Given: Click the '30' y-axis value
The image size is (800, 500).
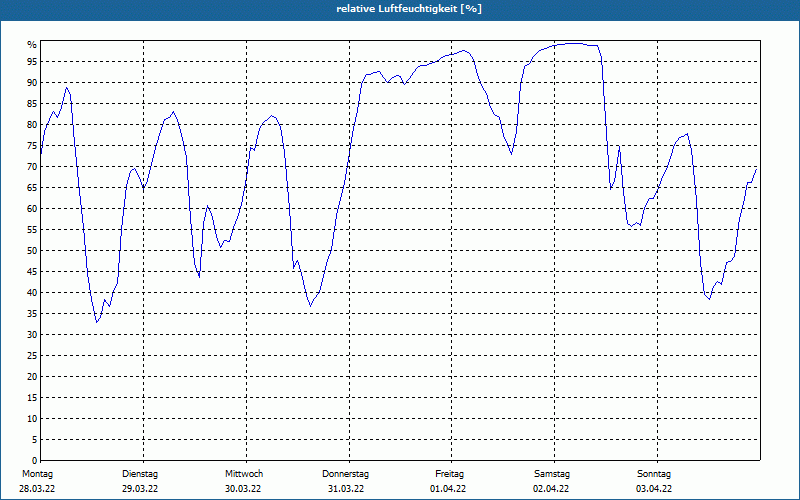Looking at the screenshot, I should point(32,335).
